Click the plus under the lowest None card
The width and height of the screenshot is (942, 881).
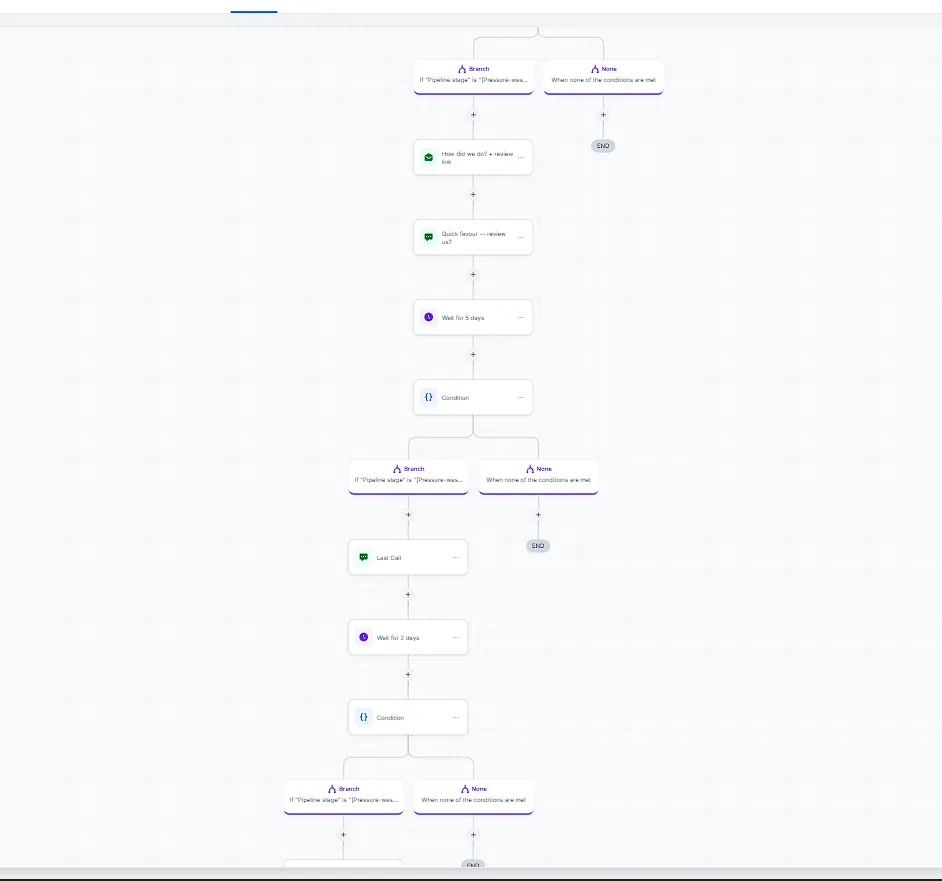click(473, 835)
